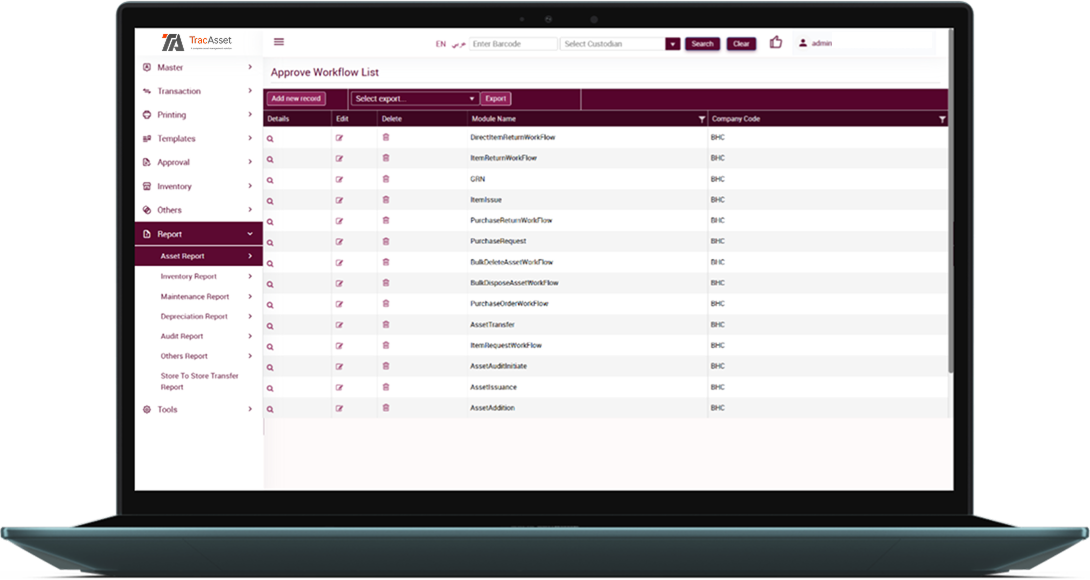Click the Add new record button

(x=296, y=99)
